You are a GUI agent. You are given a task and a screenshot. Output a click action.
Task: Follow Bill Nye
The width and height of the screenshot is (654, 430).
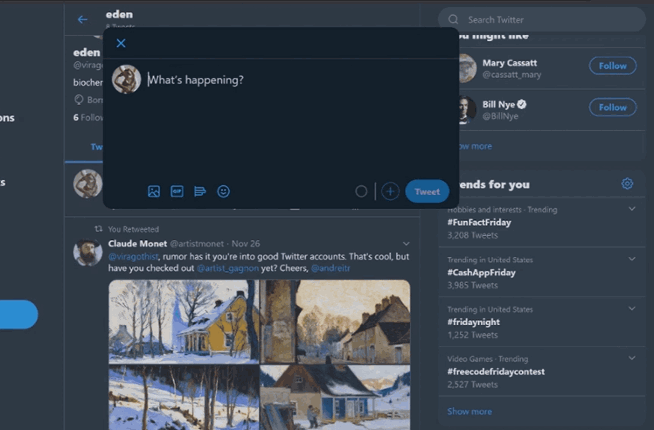(x=613, y=107)
